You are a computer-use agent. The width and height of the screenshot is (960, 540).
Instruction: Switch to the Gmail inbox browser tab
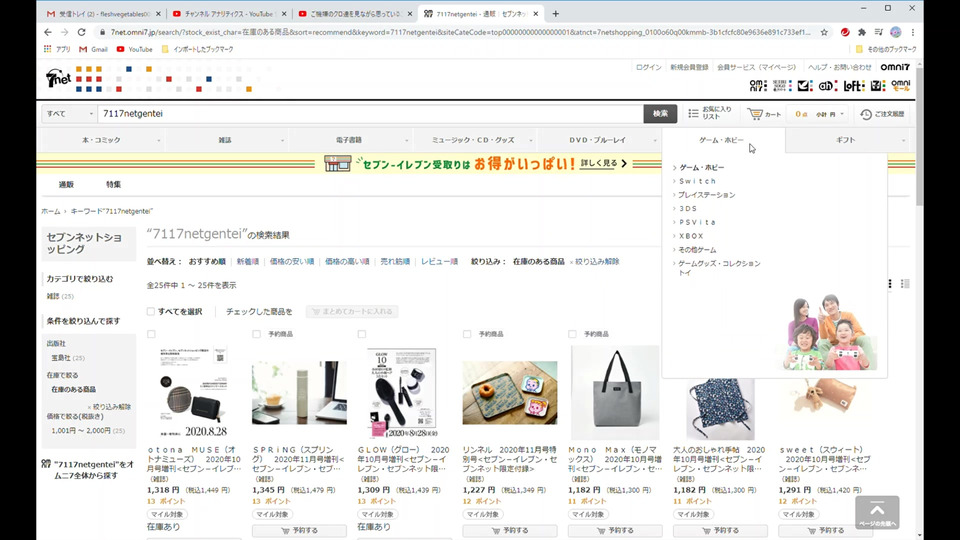pos(104,13)
